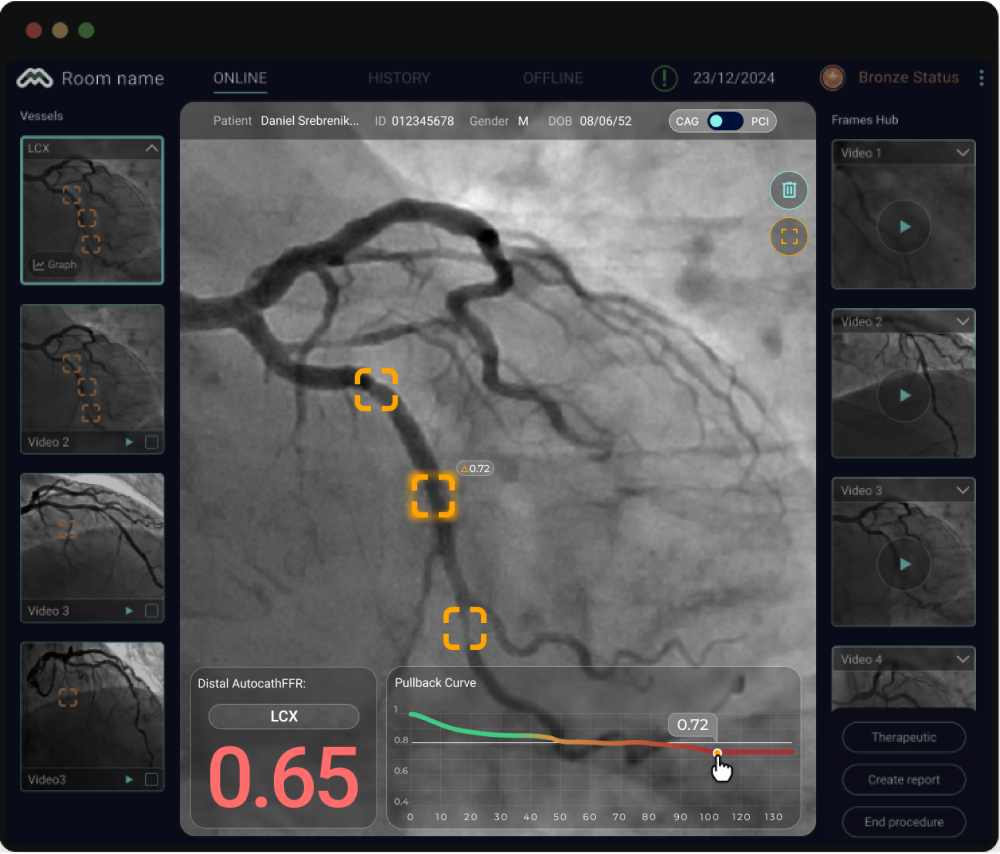Click the 0.72 tooltip on pullback curve
Image resolution: width=1000 pixels, height=854 pixels.
[693, 725]
